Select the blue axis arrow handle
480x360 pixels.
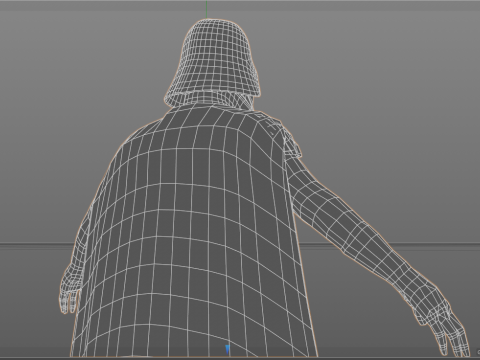[x=227, y=350]
